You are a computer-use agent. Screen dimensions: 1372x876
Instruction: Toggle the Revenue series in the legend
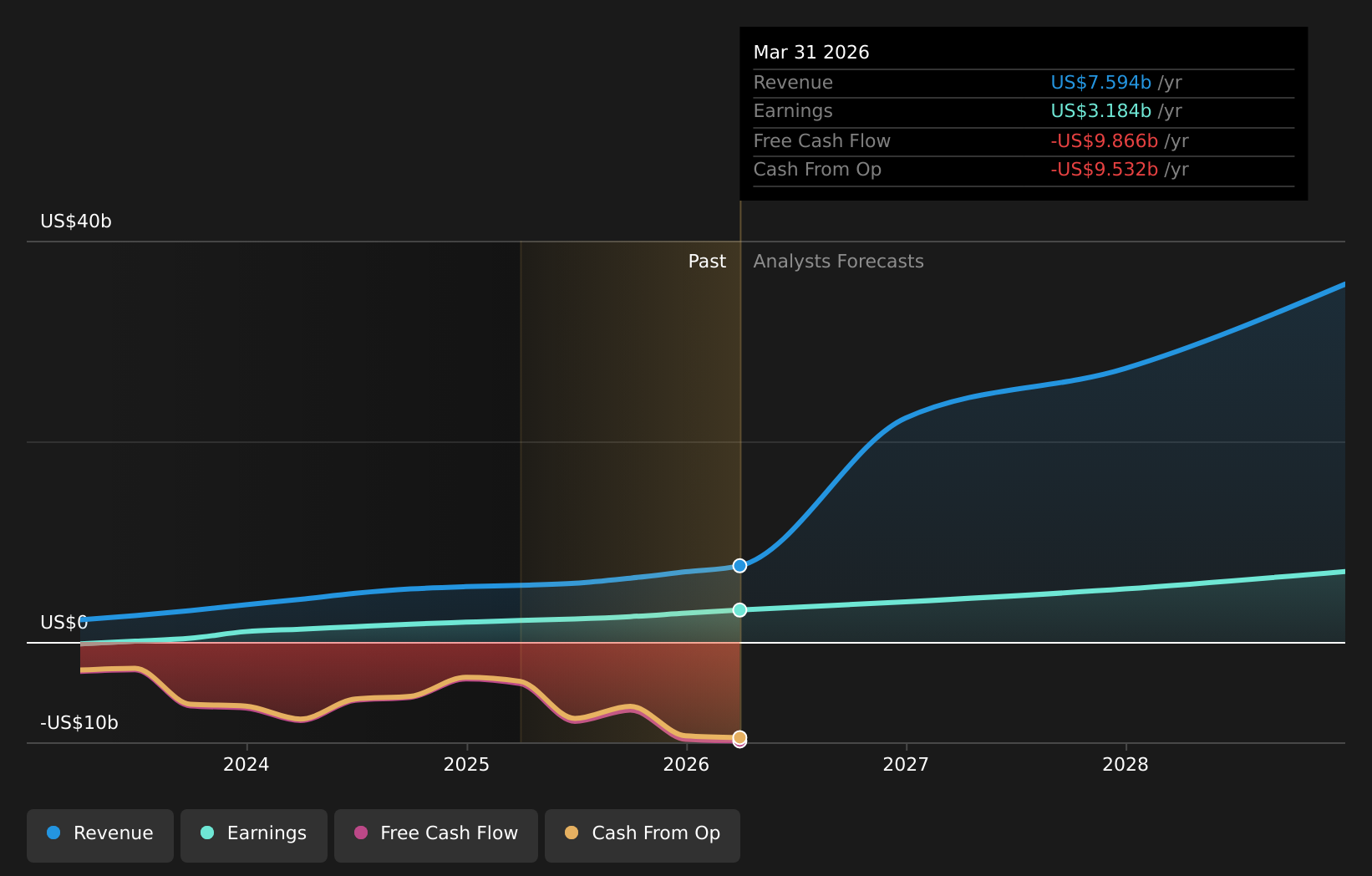tap(100, 835)
